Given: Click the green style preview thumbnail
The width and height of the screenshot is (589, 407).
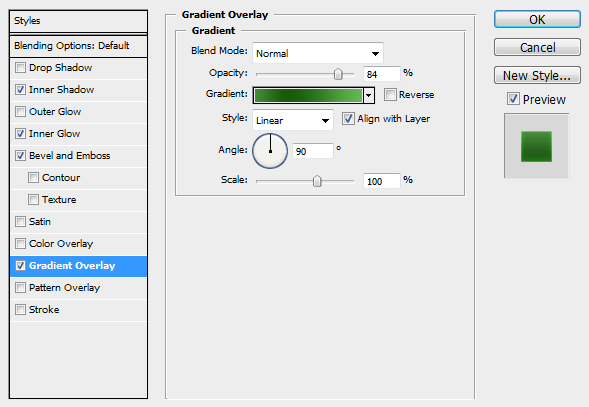Looking at the screenshot, I should coord(536,147).
